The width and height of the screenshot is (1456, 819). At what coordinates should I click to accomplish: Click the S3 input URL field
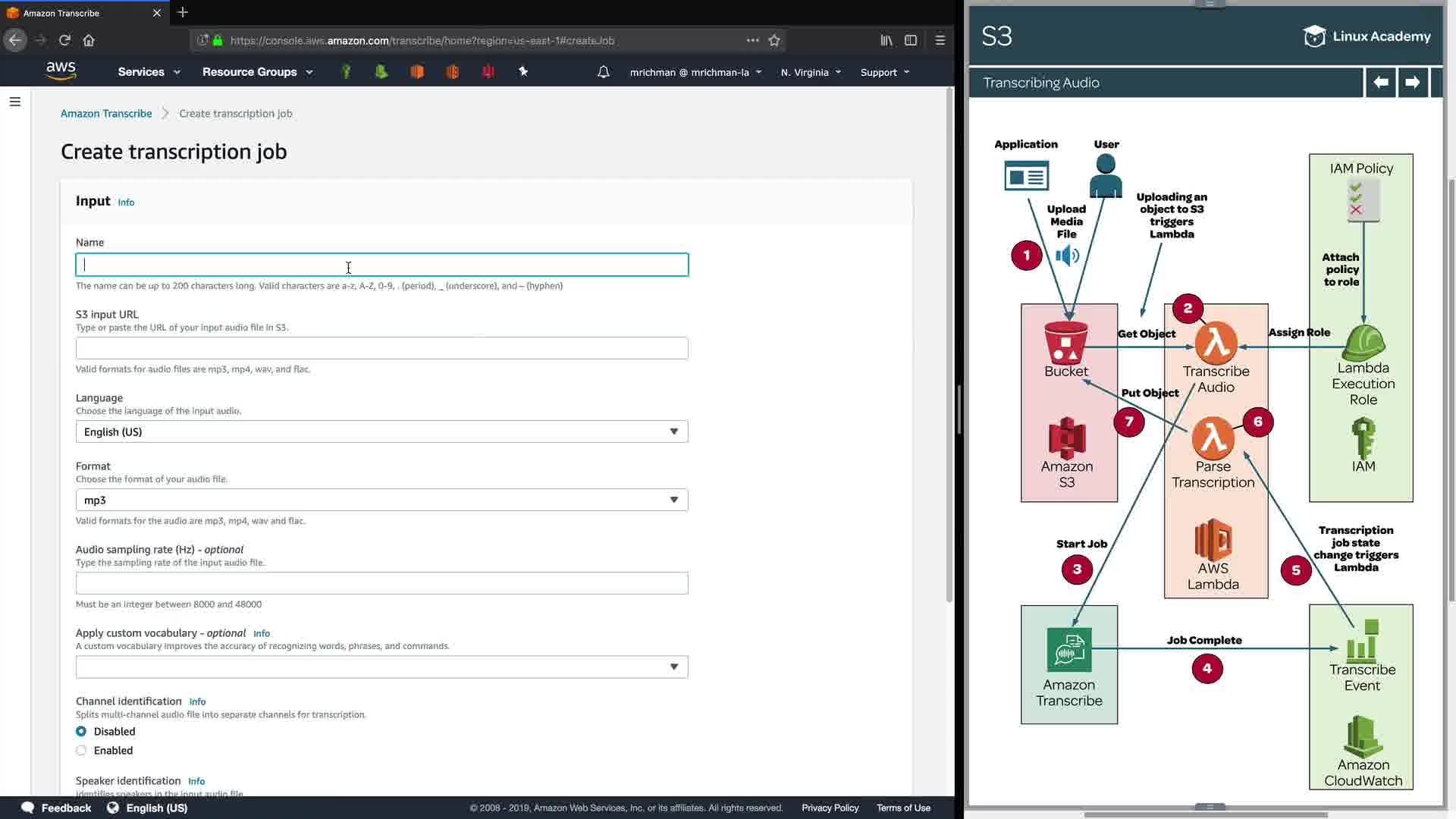point(381,348)
